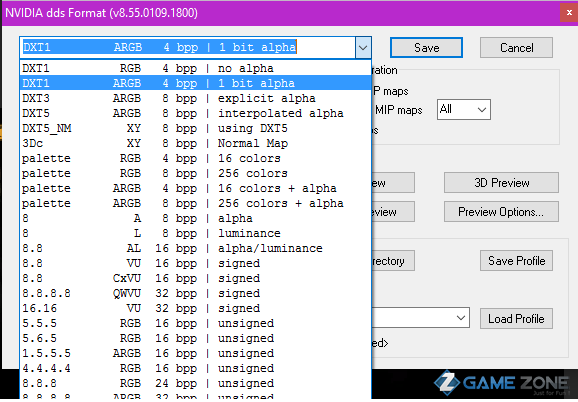Open Preview Options dialog

tap(501, 212)
